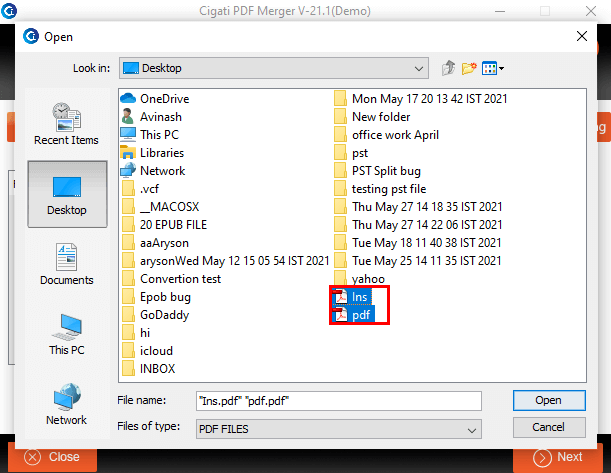This screenshot has width=611, height=473.
Task: Close the Open dialog with X
Action: [582, 36]
